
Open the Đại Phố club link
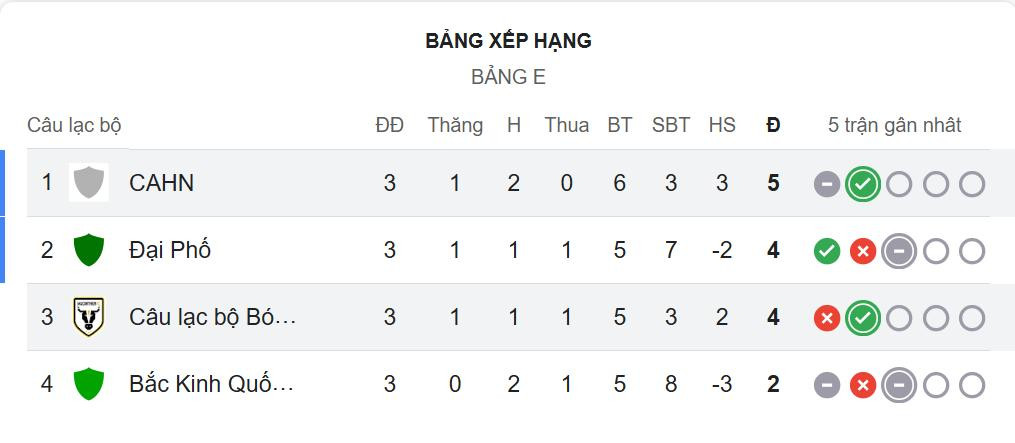170,250
